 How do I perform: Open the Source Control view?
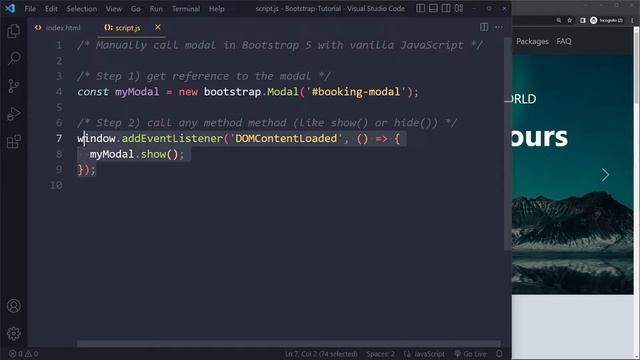click(13, 86)
